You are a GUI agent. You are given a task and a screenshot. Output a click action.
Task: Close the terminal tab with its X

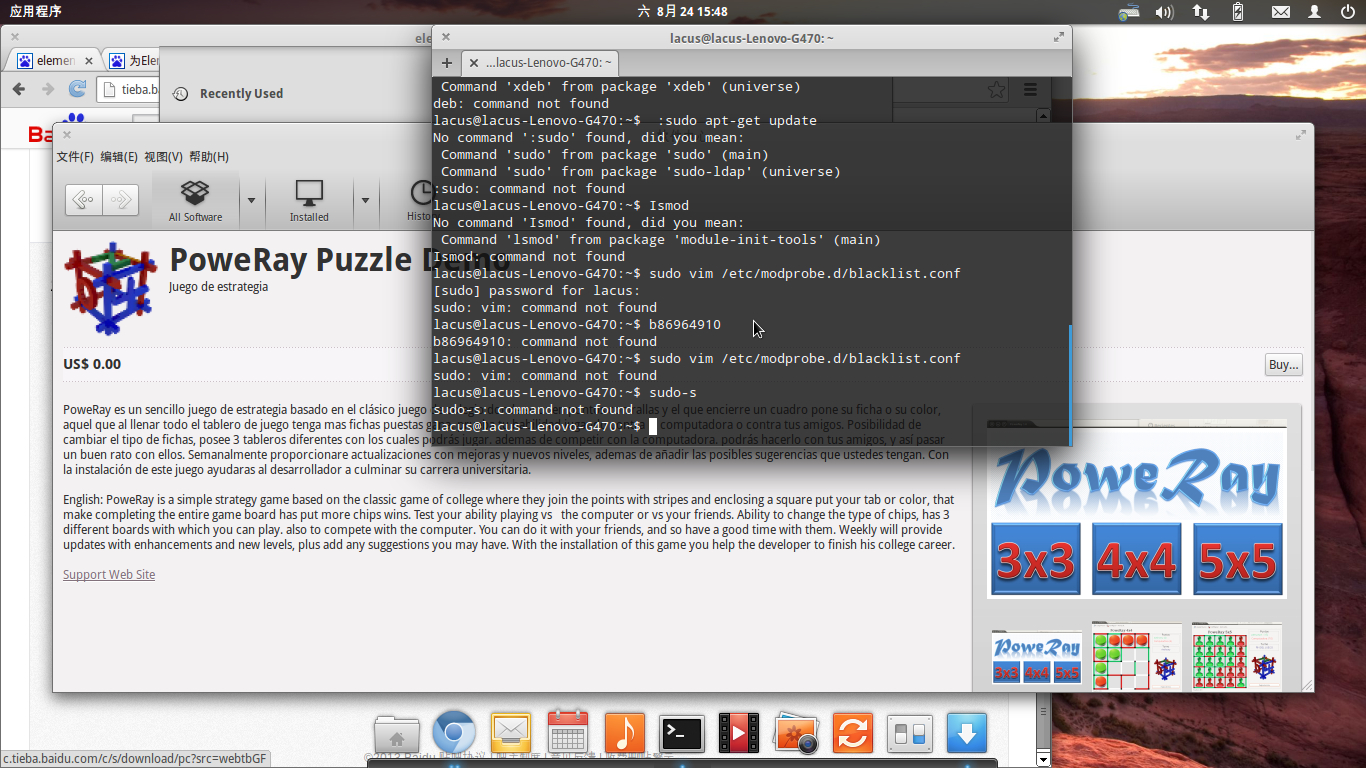[x=474, y=62]
